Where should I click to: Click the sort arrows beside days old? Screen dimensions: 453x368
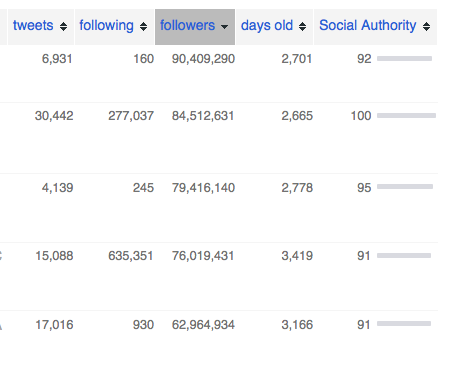click(x=302, y=26)
